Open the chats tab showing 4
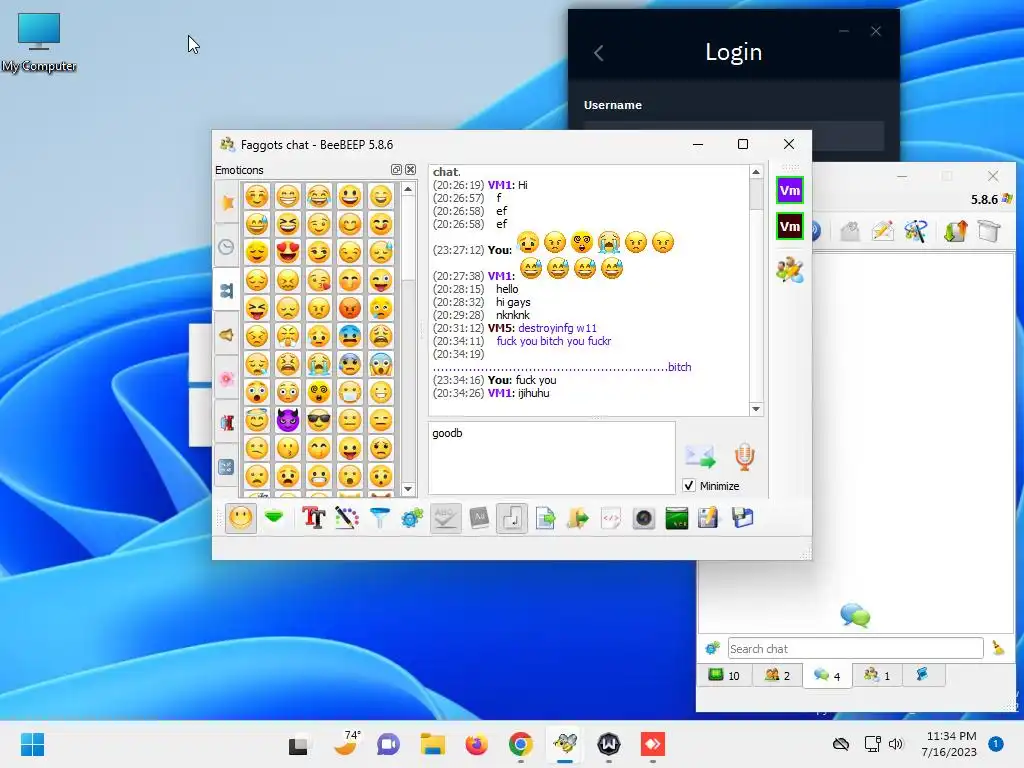The image size is (1024, 768). [827, 675]
